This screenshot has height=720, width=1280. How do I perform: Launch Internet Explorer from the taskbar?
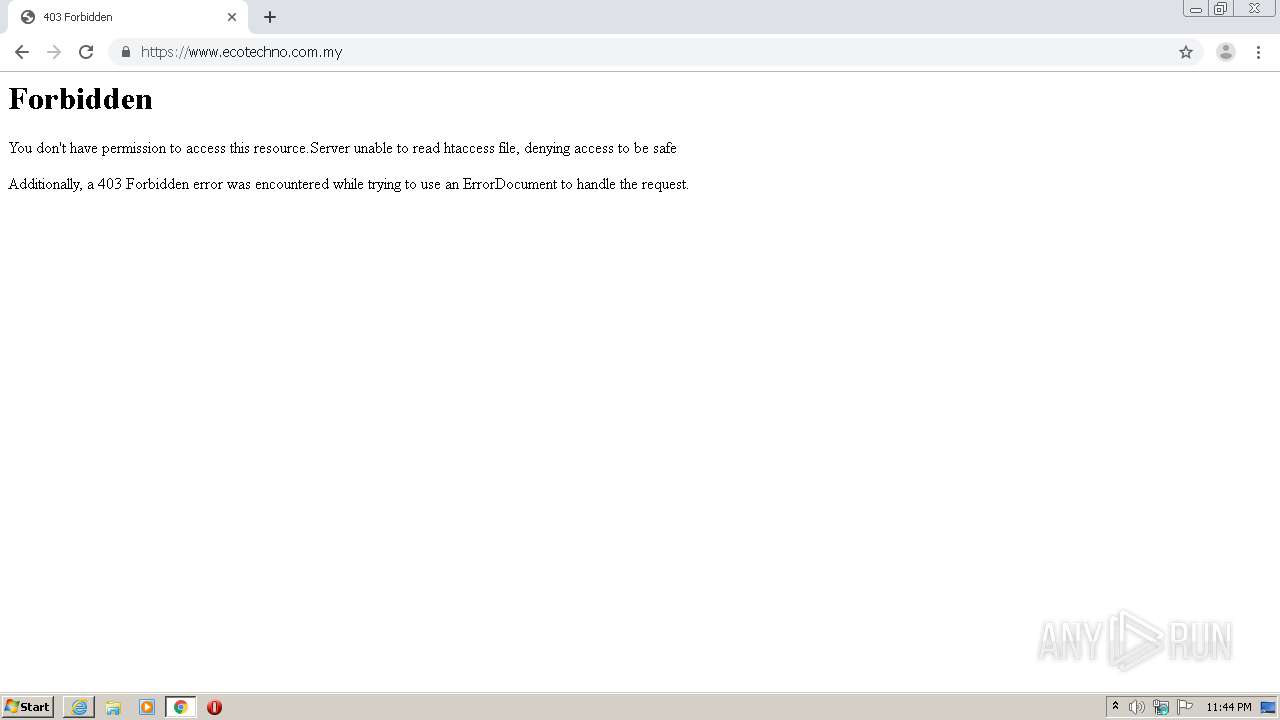click(79, 707)
